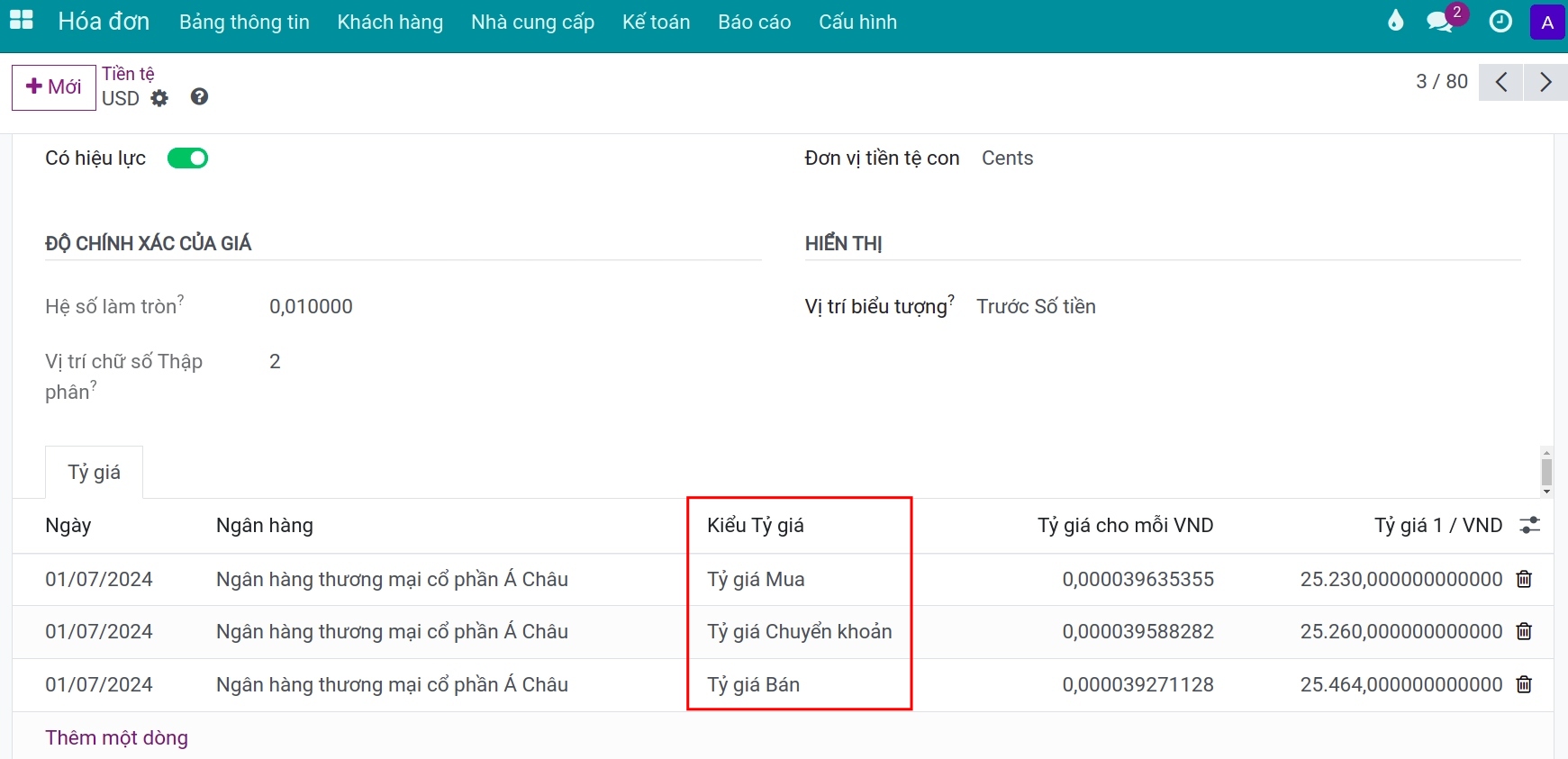Toggle the Có hiệu lực switch
Screen dimensions: 1568x759
coord(187,158)
